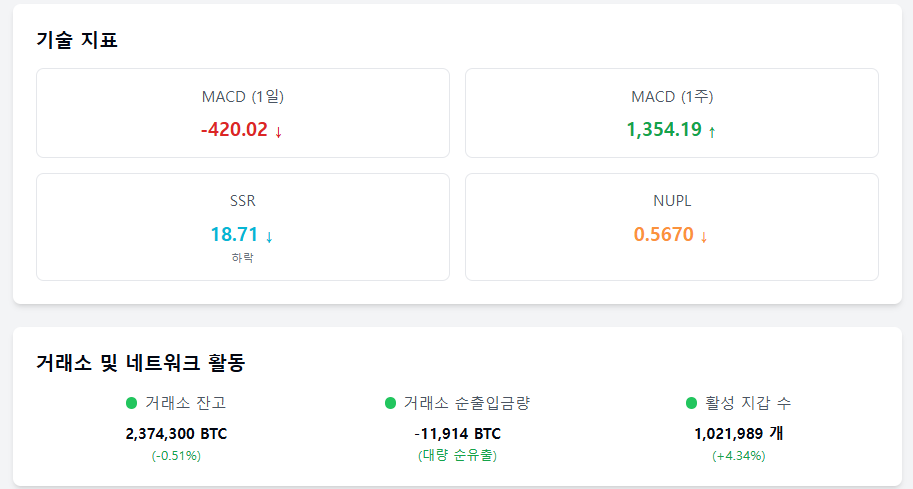The image size is (913, 489).
Task: Click the -11,914 BTC netflow value
Action: (458, 434)
